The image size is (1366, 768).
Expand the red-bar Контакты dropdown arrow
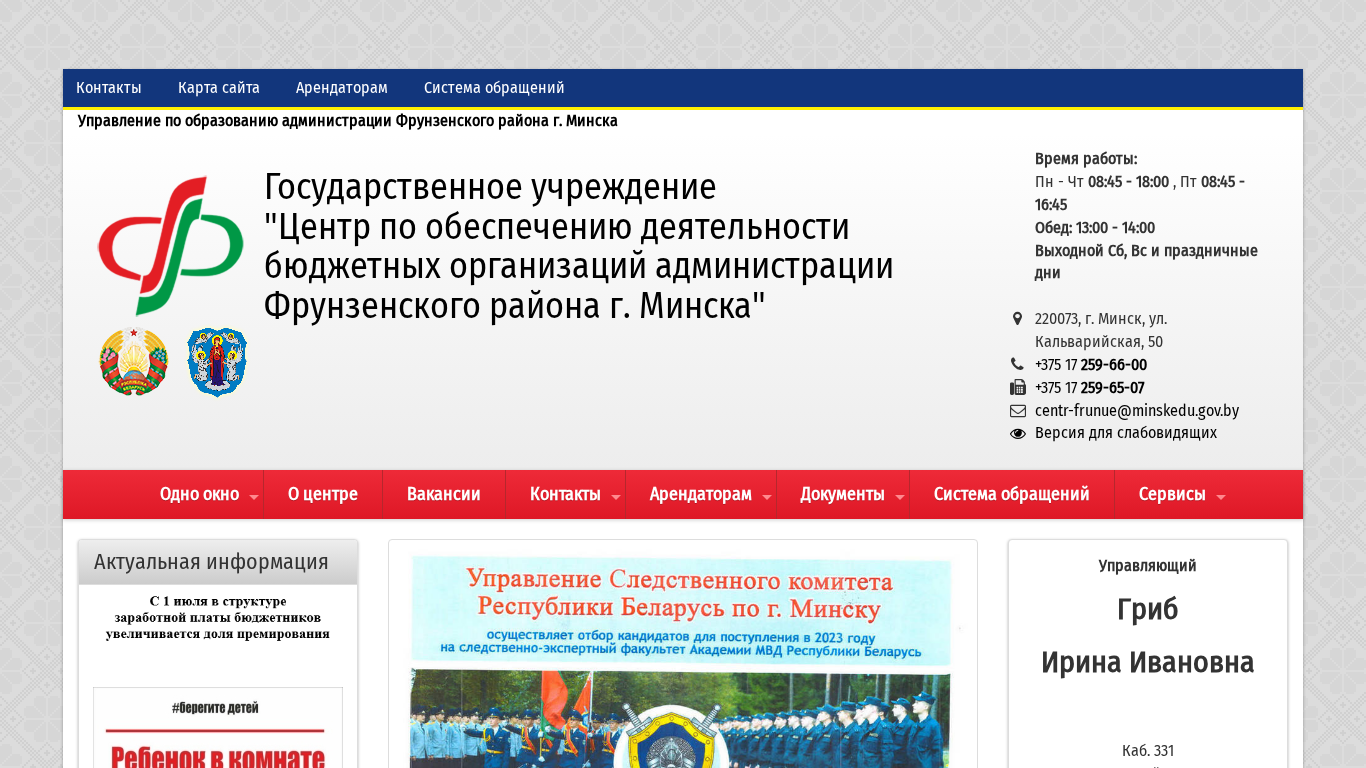click(616, 497)
